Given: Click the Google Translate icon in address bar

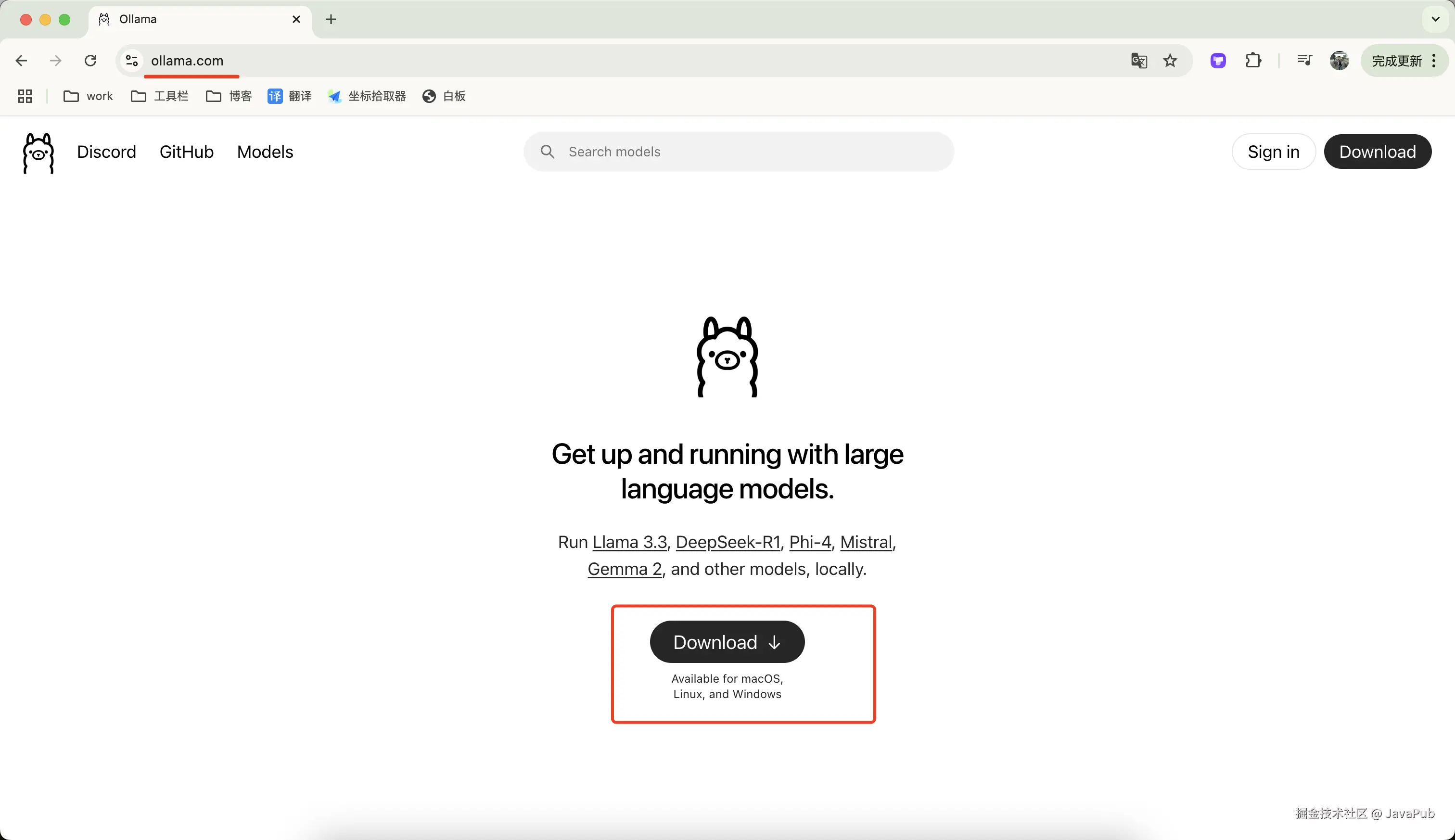Looking at the screenshot, I should click(x=1139, y=61).
